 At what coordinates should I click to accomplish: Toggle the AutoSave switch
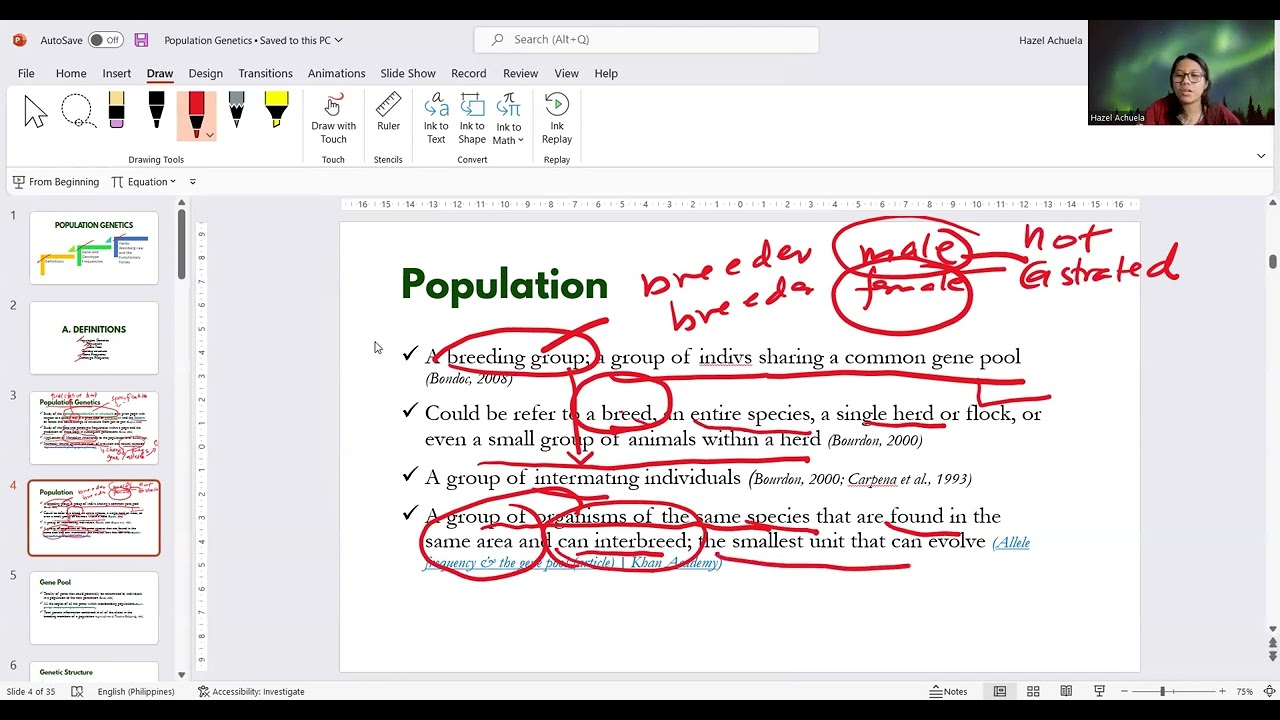[105, 40]
